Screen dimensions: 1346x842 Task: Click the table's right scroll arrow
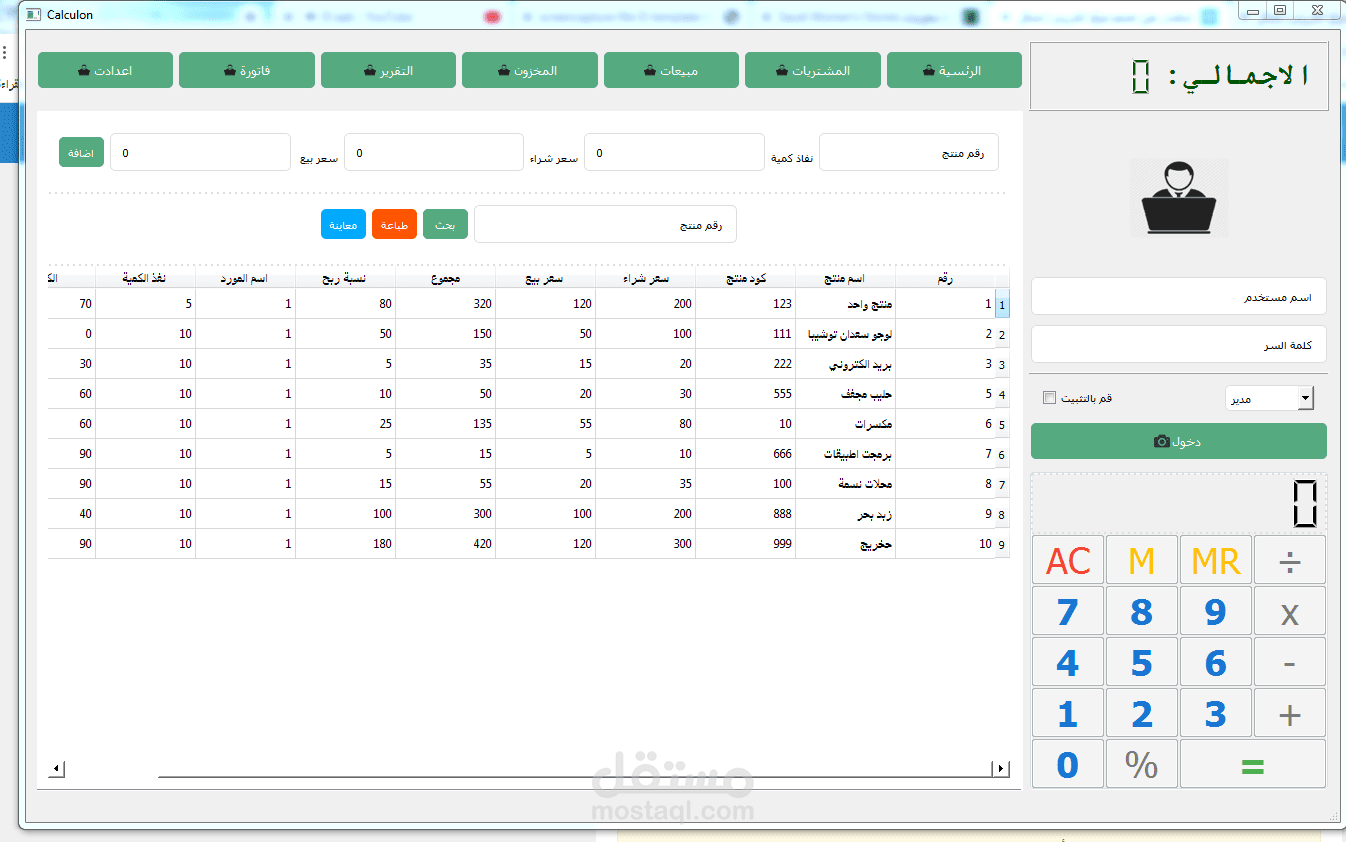[1000, 769]
